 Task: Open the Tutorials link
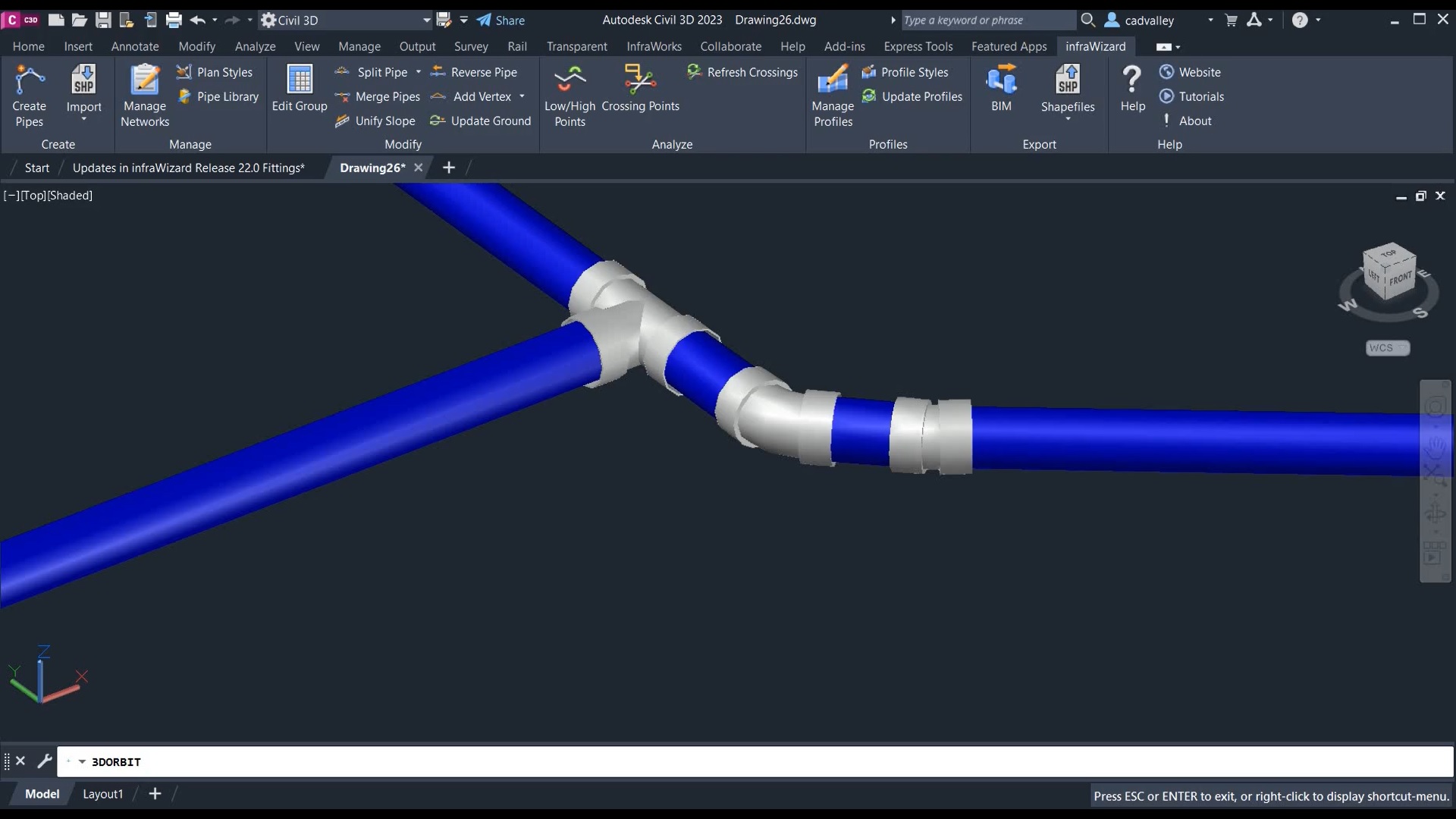1200,96
